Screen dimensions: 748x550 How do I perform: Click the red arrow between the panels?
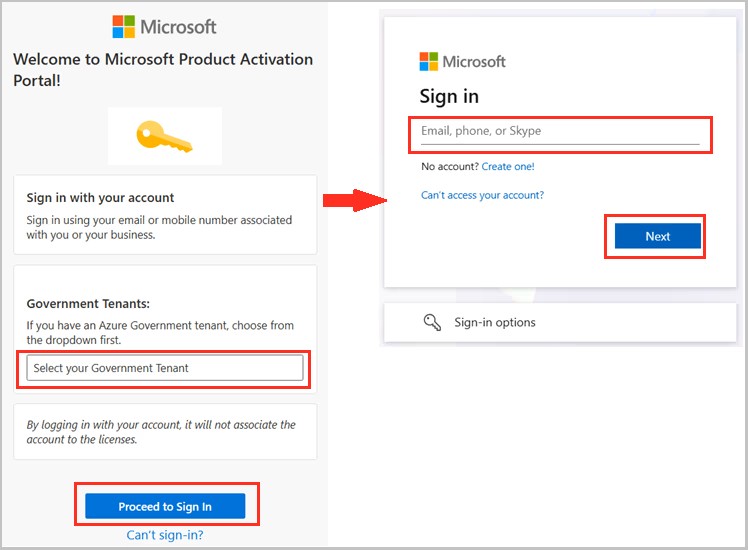tap(354, 201)
